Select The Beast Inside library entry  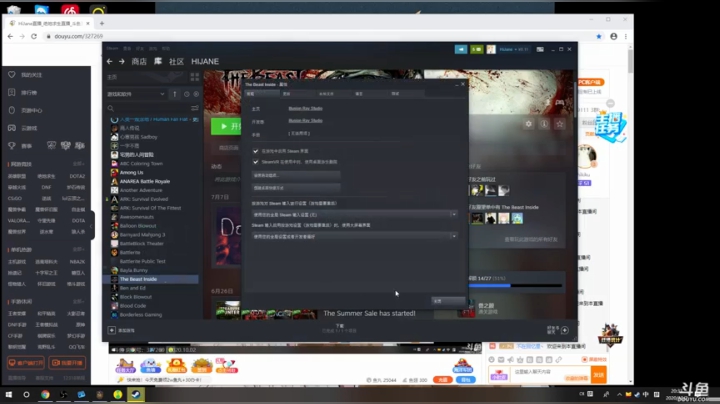pyautogui.click(x=152, y=279)
